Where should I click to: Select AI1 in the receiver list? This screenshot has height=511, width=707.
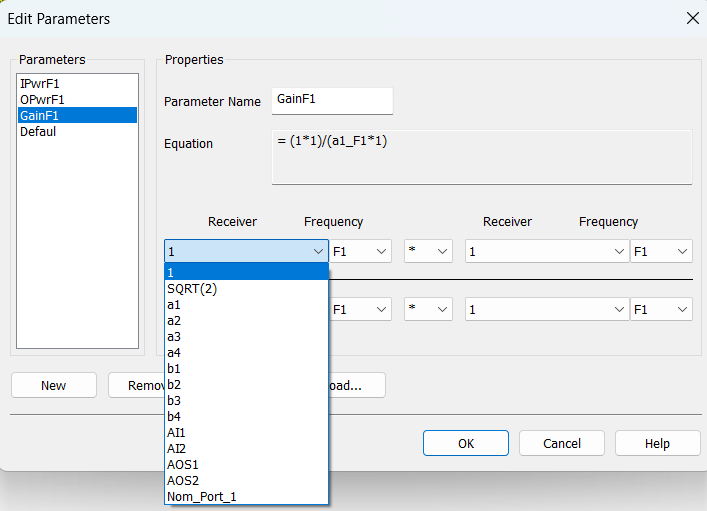click(177, 433)
